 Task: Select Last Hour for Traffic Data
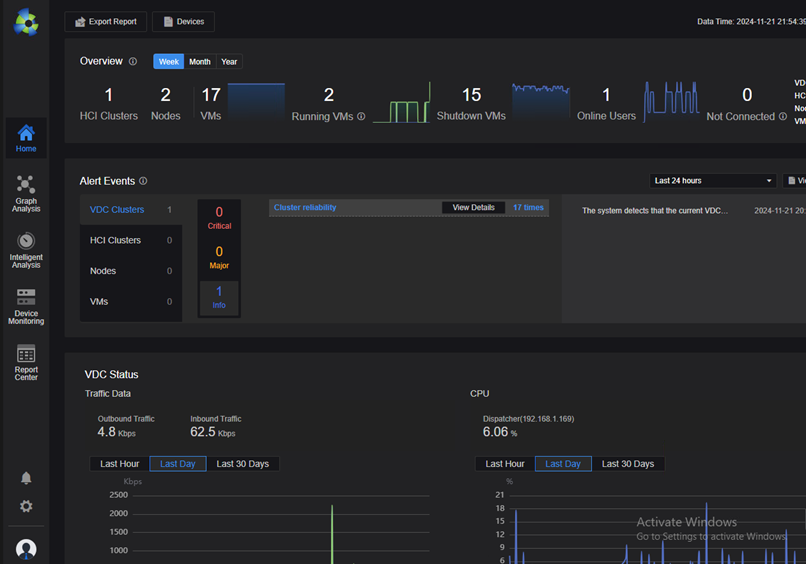[x=120, y=464]
